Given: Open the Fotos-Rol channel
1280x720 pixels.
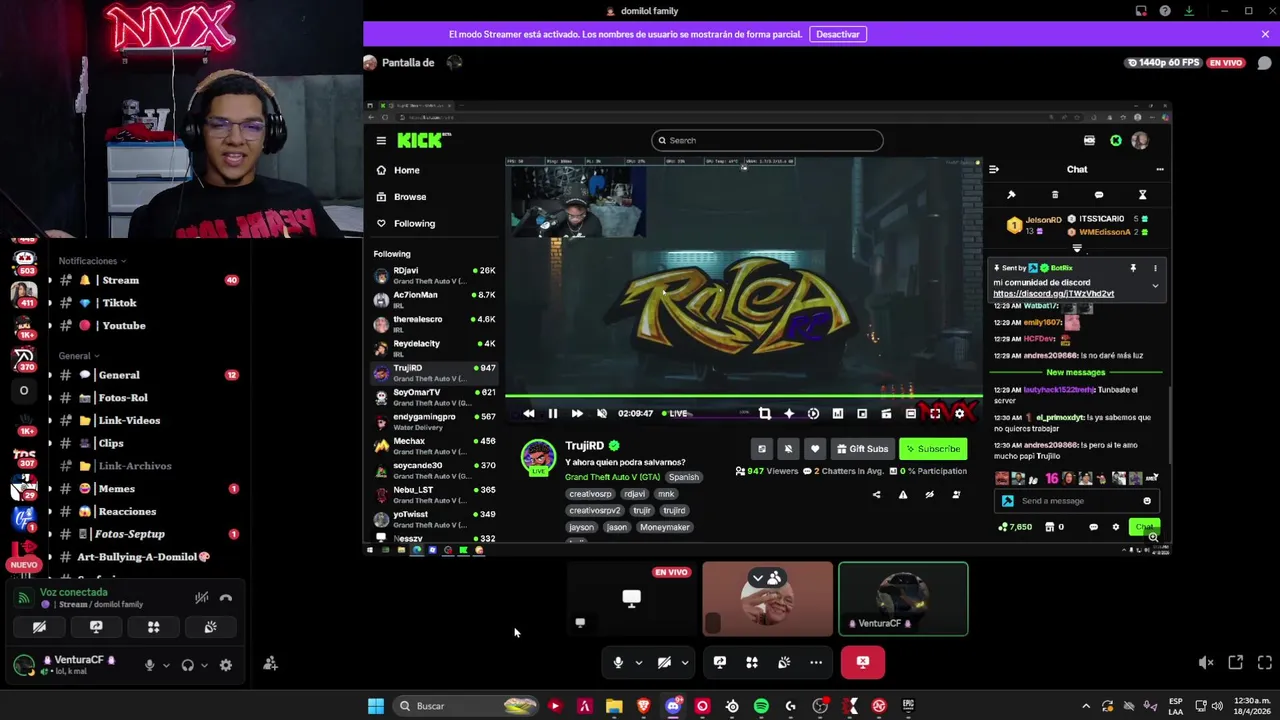Looking at the screenshot, I should 145,398.
